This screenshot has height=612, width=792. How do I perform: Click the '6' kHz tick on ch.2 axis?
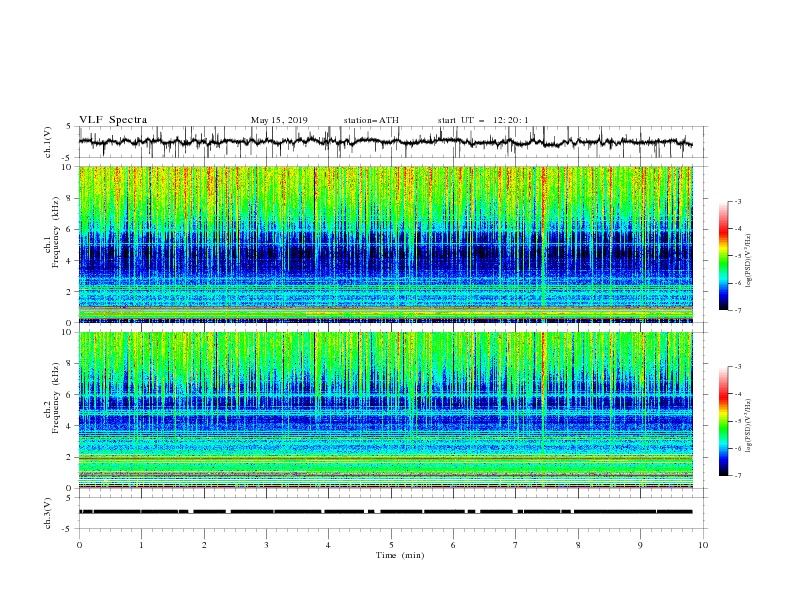(x=70, y=395)
